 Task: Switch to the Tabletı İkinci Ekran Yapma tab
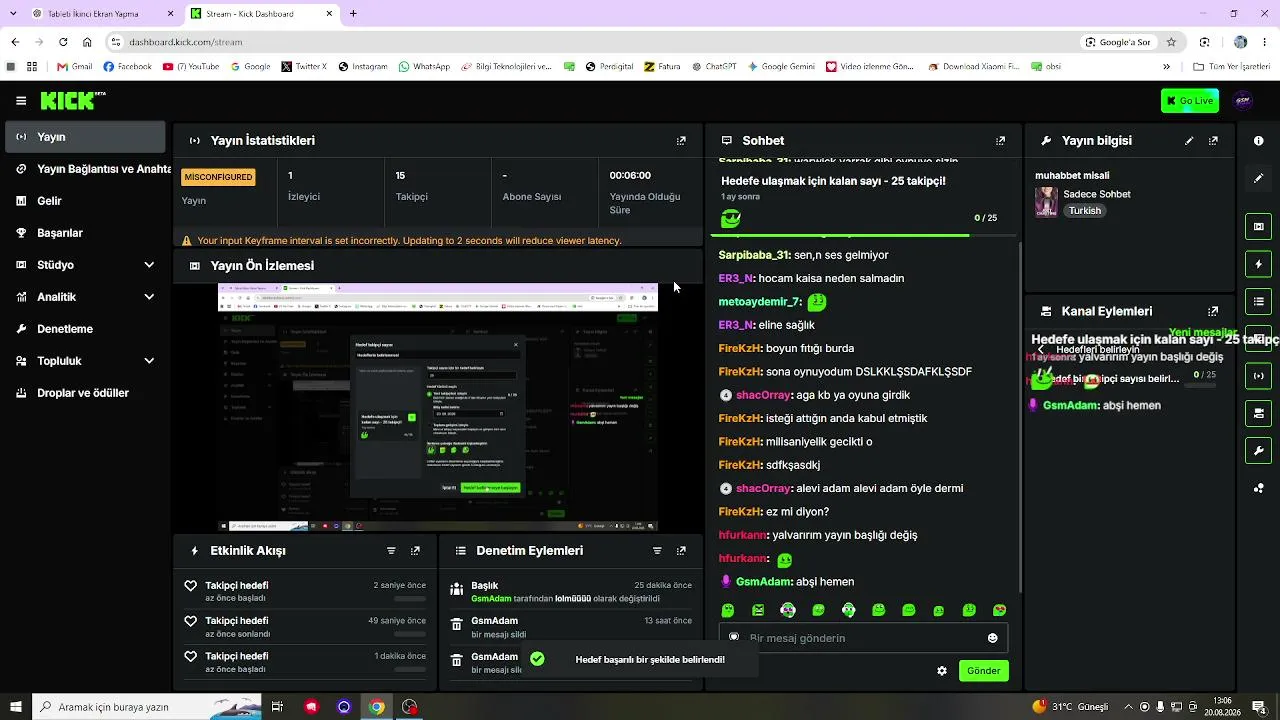[x=104, y=14]
